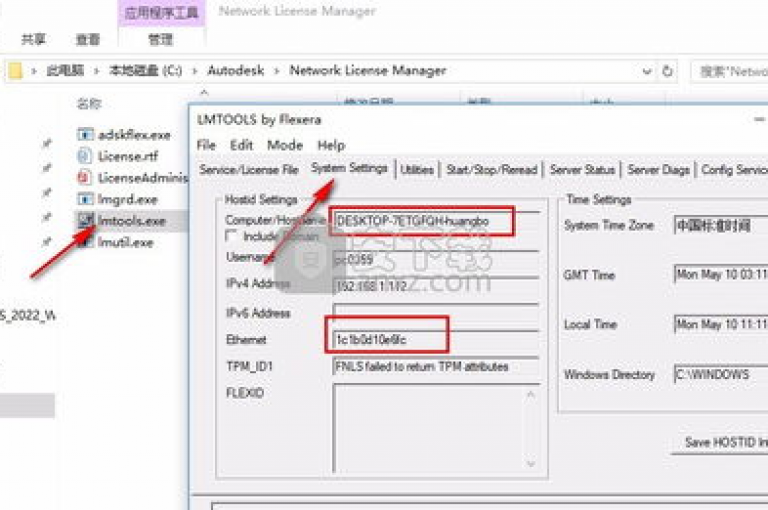The width and height of the screenshot is (768, 510).
Task: Open the address bar history dropdown
Action: pyautogui.click(x=647, y=72)
